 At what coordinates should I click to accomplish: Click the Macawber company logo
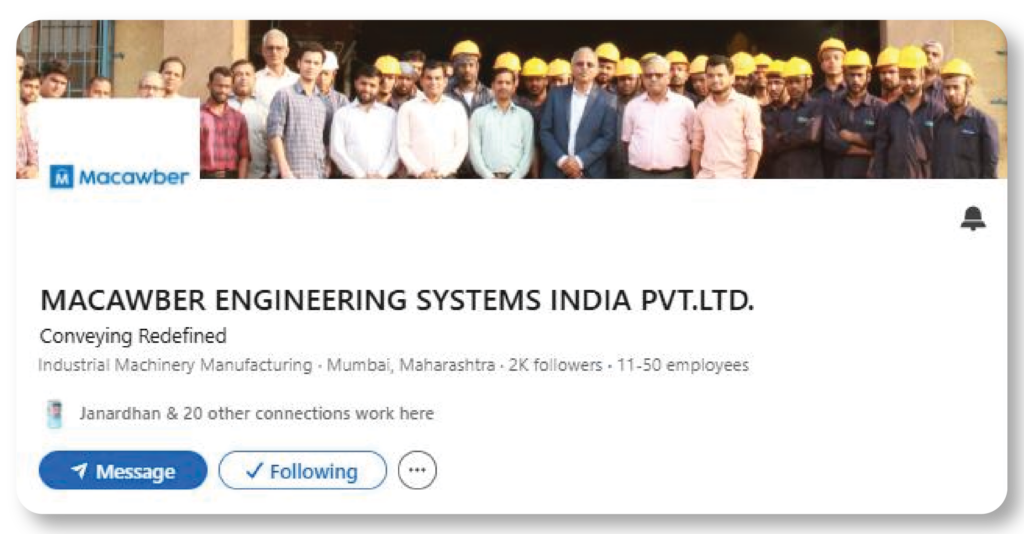tap(119, 176)
